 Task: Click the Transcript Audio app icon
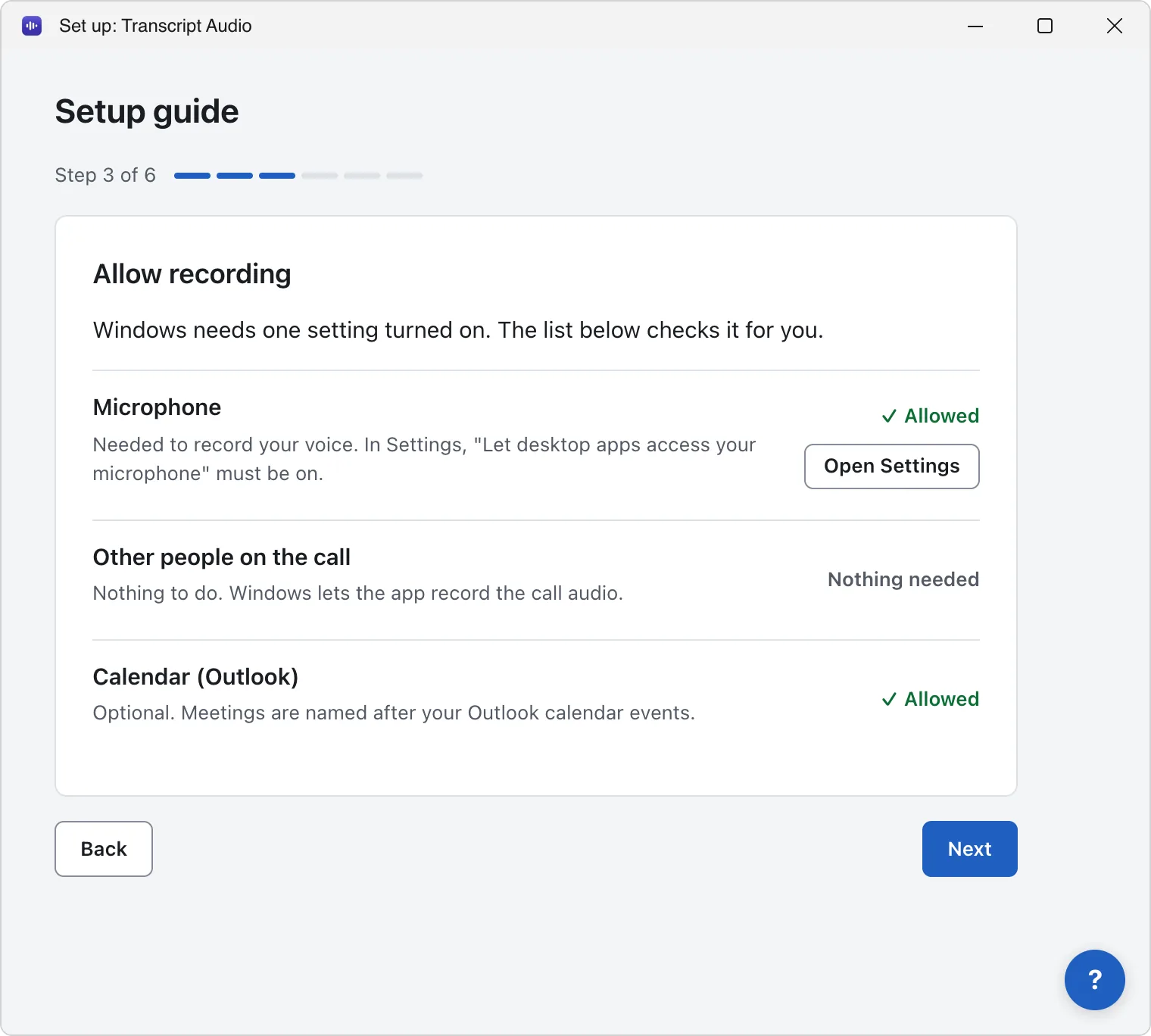coord(32,26)
